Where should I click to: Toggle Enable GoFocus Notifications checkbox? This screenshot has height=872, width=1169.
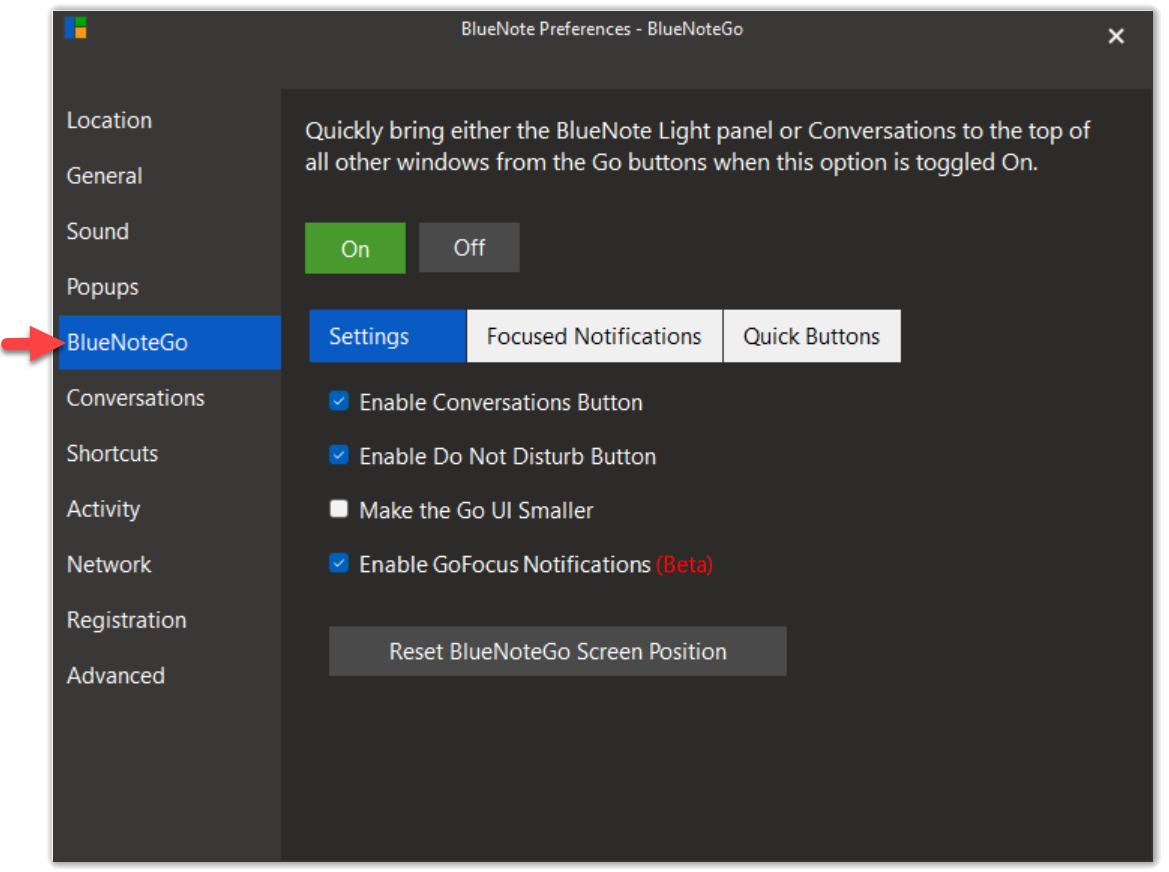pyautogui.click(x=338, y=563)
